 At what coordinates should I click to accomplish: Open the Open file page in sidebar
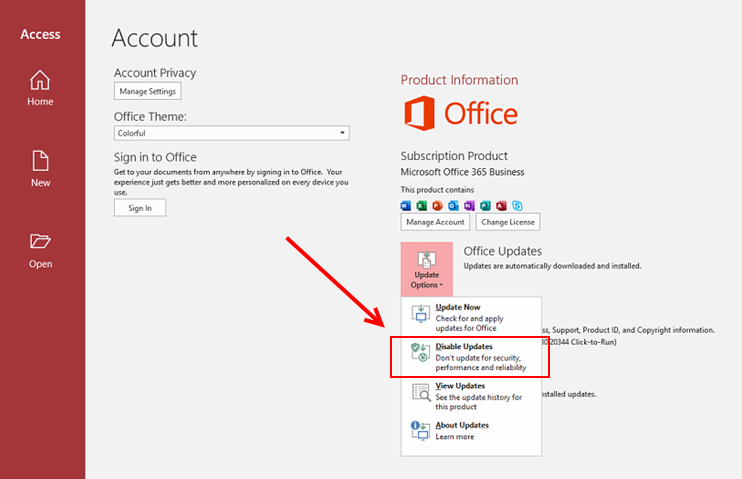[40, 251]
